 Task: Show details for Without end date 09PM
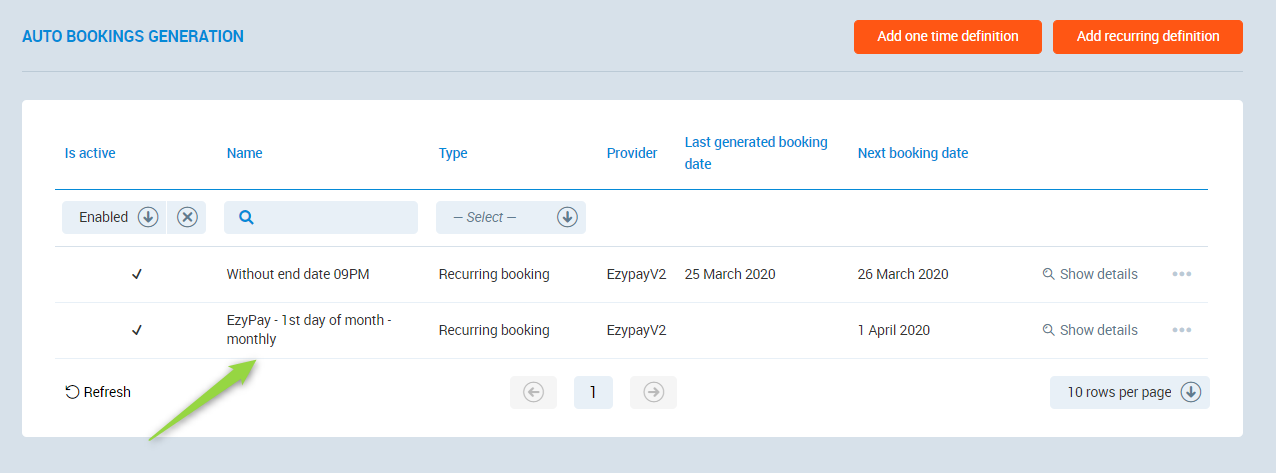tap(1098, 274)
